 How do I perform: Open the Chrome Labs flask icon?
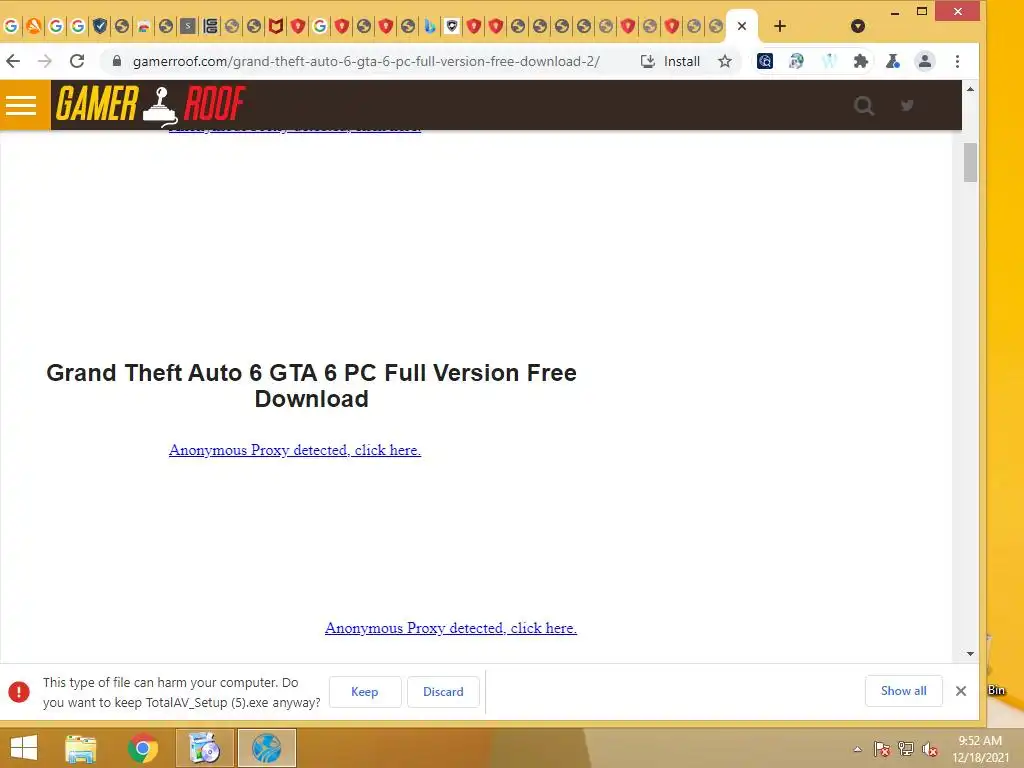893,61
